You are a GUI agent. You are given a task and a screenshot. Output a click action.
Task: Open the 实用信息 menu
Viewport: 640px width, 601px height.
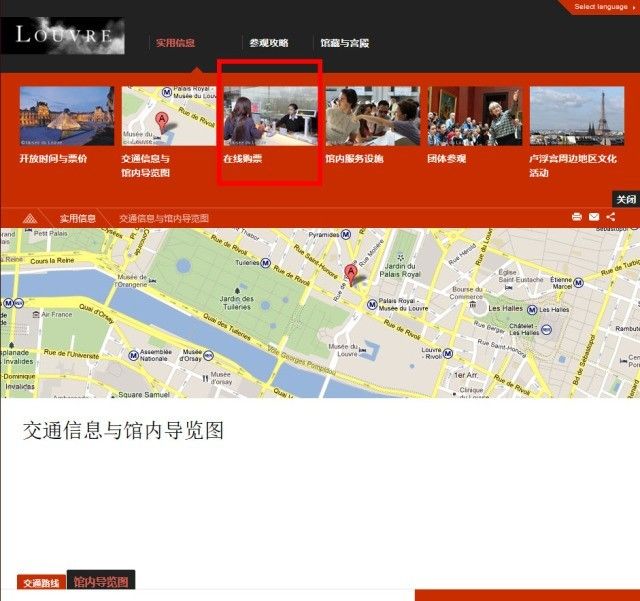[x=176, y=43]
